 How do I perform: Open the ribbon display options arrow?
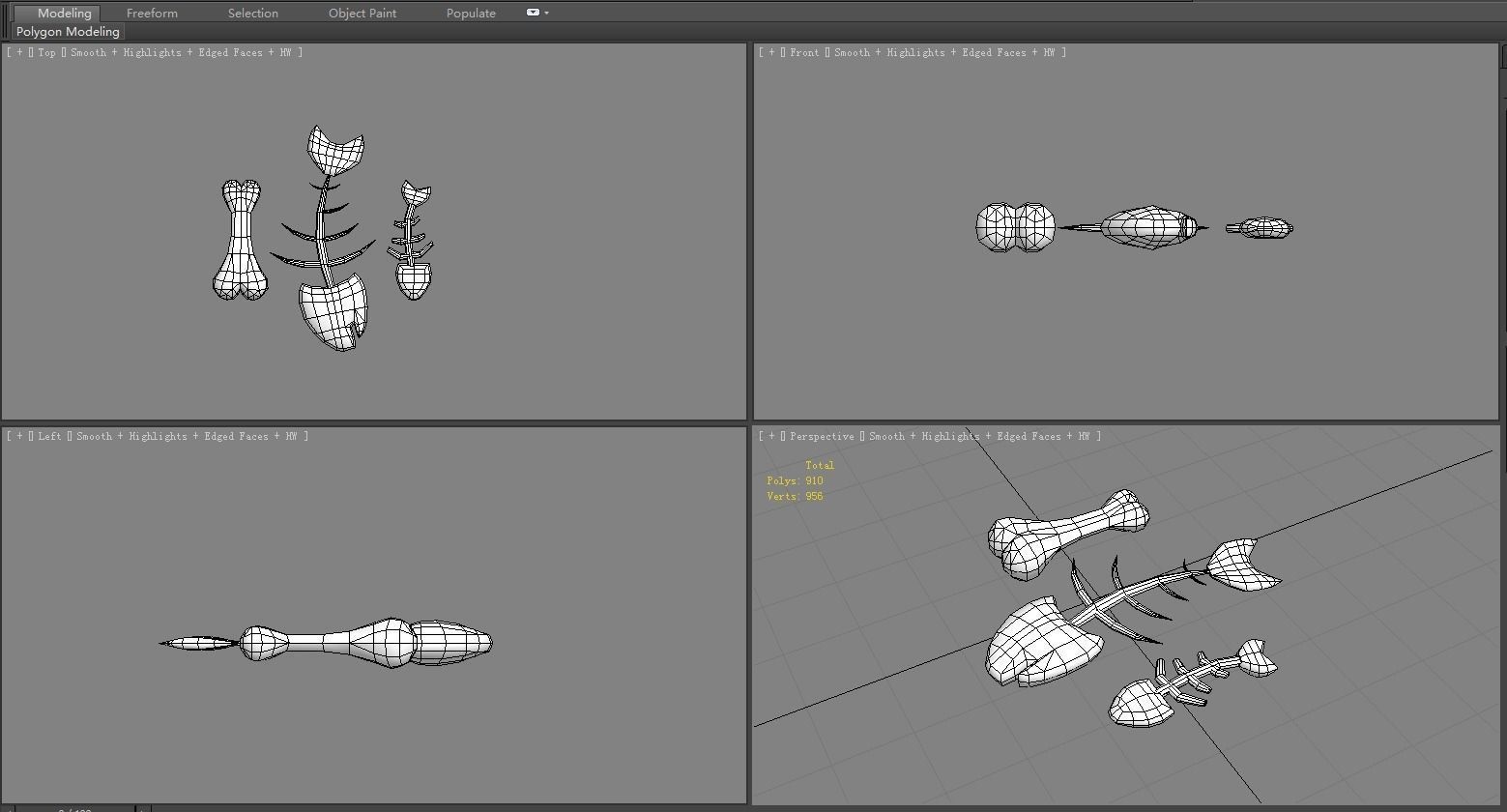tap(546, 14)
